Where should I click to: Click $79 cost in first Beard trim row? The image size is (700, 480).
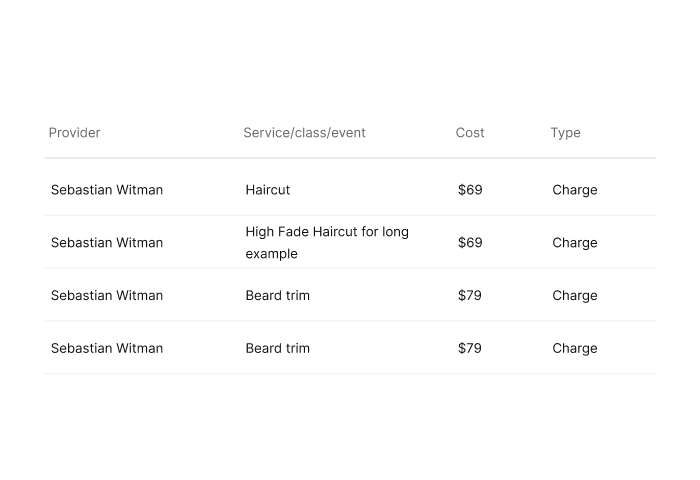click(x=470, y=295)
